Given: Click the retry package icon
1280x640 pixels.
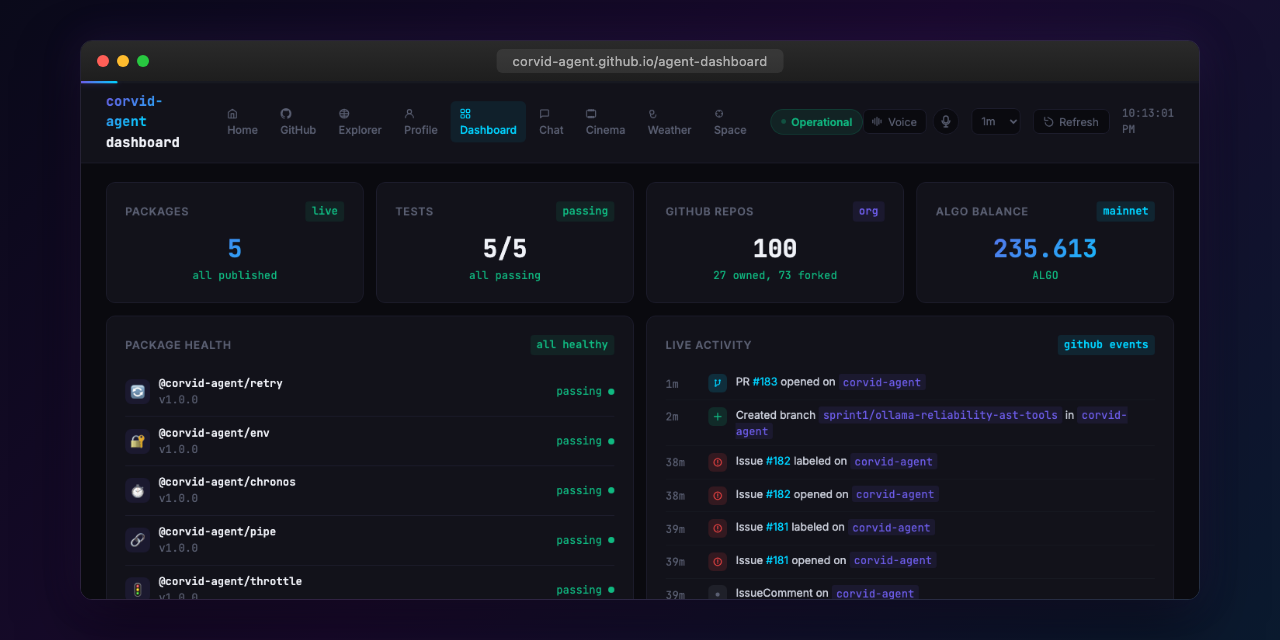Looking at the screenshot, I should pos(137,391).
